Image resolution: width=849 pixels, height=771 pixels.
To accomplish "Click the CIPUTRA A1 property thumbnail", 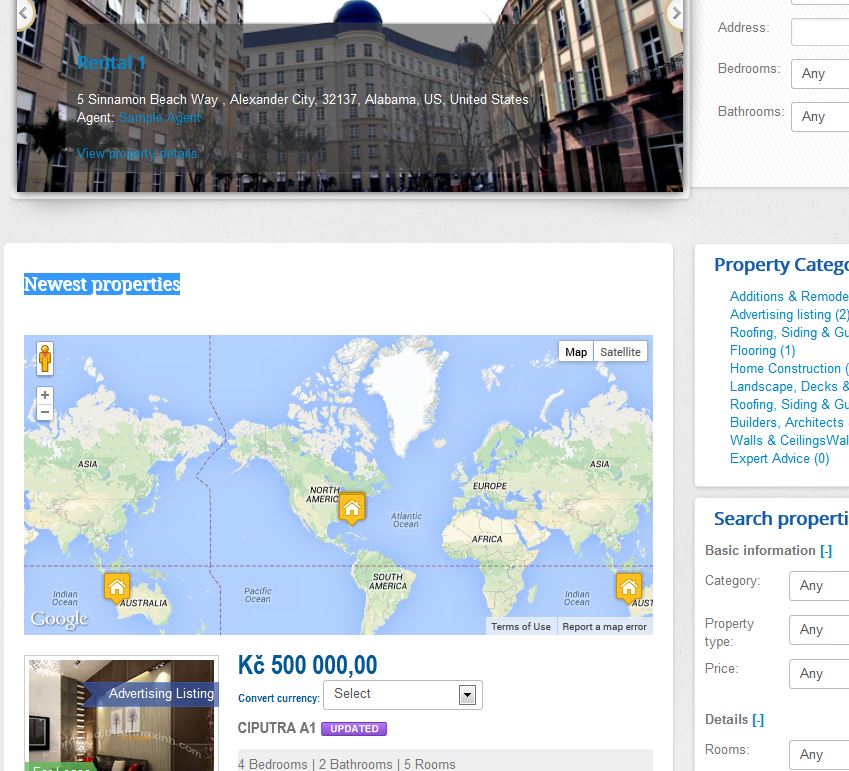I will [121, 715].
